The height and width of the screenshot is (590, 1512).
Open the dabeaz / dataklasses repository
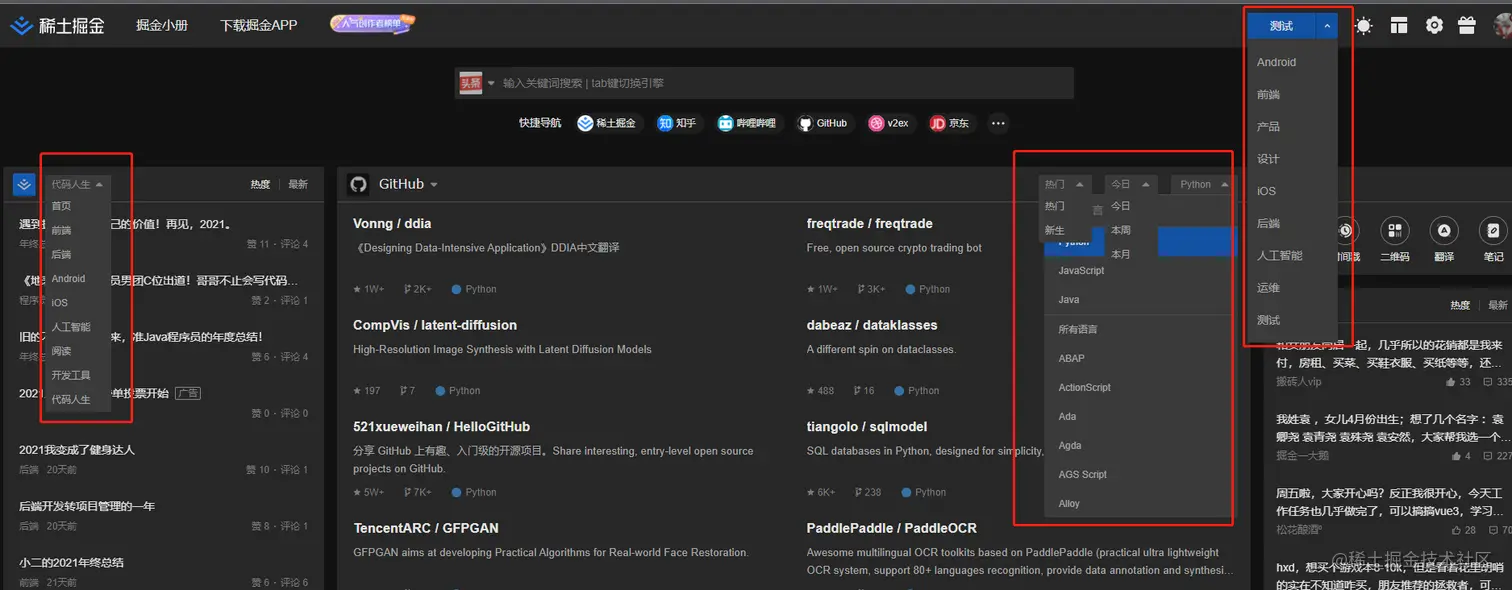click(872, 325)
